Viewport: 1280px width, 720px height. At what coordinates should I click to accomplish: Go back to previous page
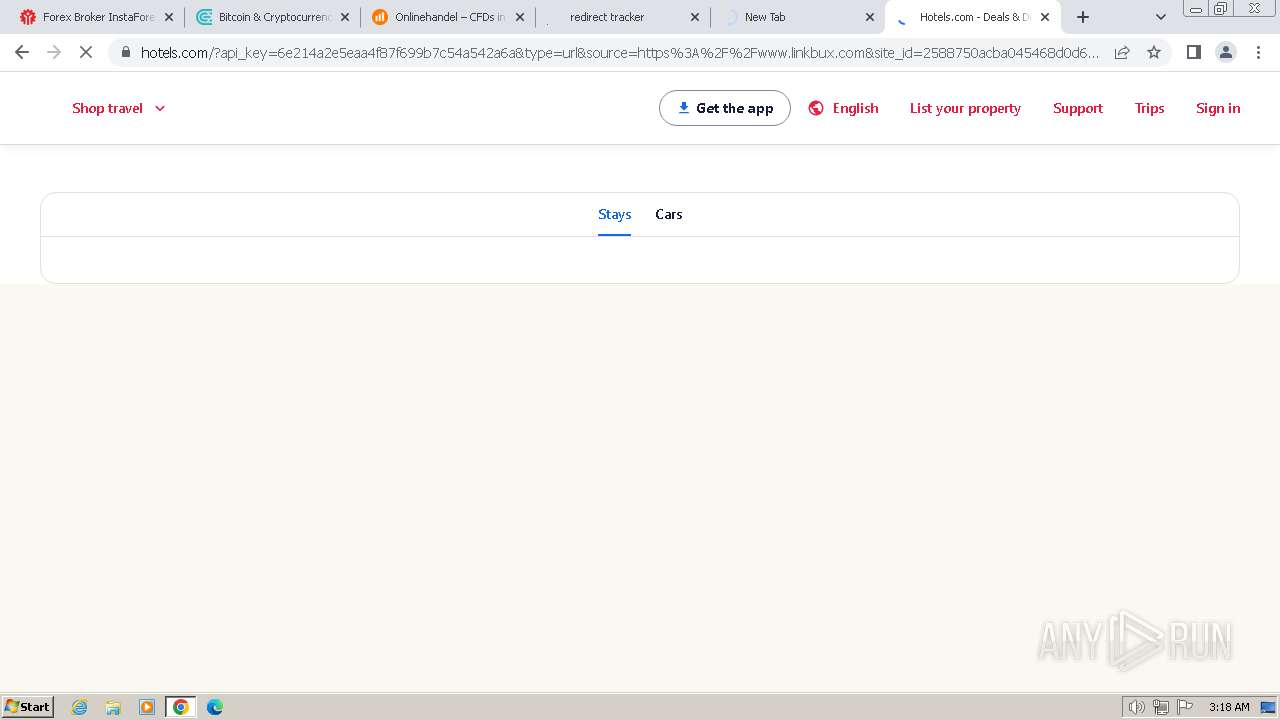pos(22,52)
